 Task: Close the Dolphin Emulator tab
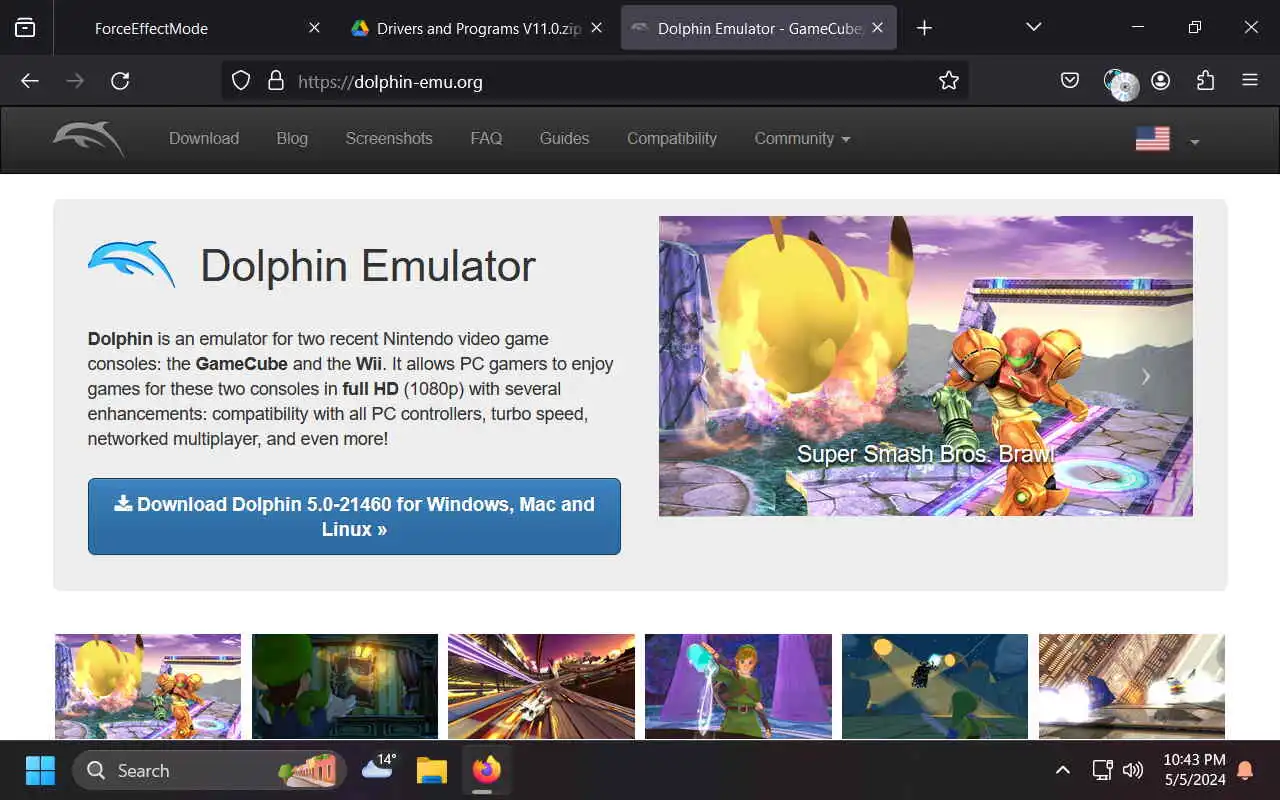click(x=877, y=28)
